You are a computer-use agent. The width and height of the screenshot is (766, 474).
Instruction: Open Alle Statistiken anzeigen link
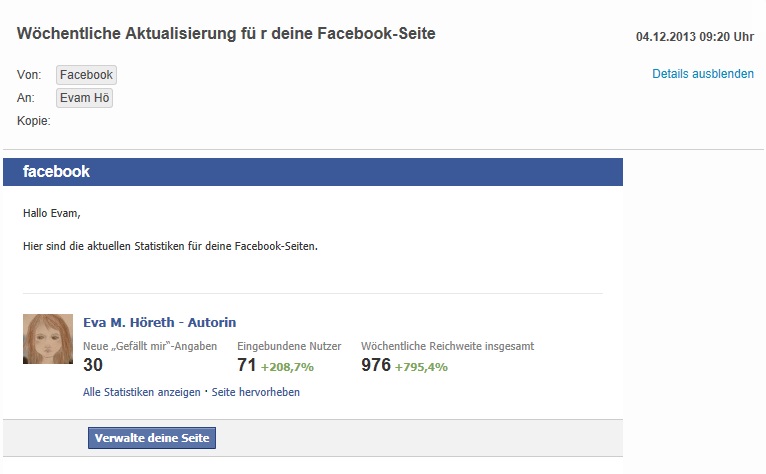(x=142, y=392)
